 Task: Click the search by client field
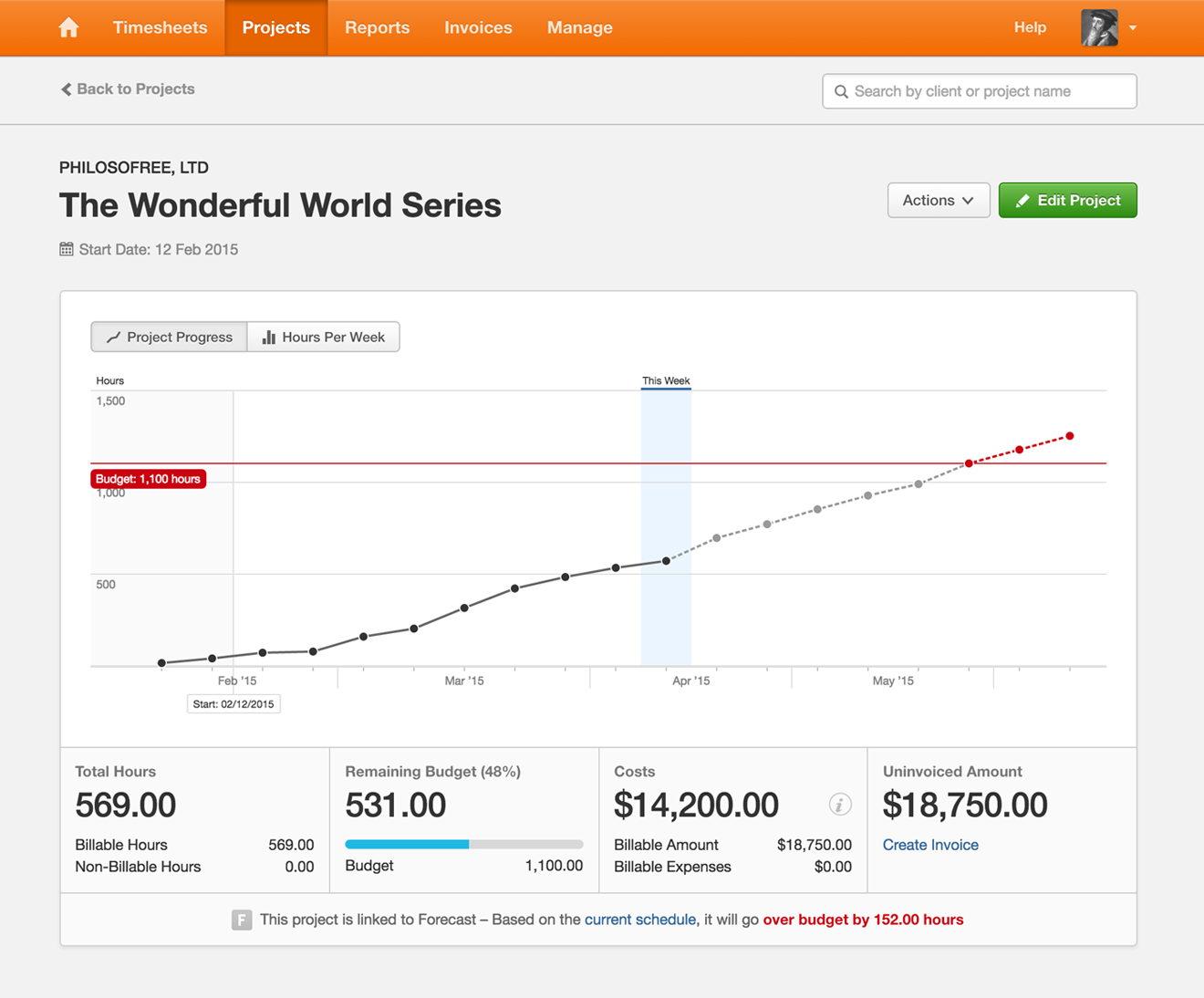(990, 91)
